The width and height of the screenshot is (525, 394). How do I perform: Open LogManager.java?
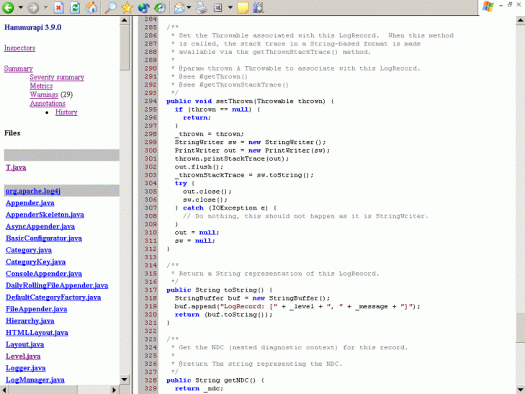coord(35,380)
